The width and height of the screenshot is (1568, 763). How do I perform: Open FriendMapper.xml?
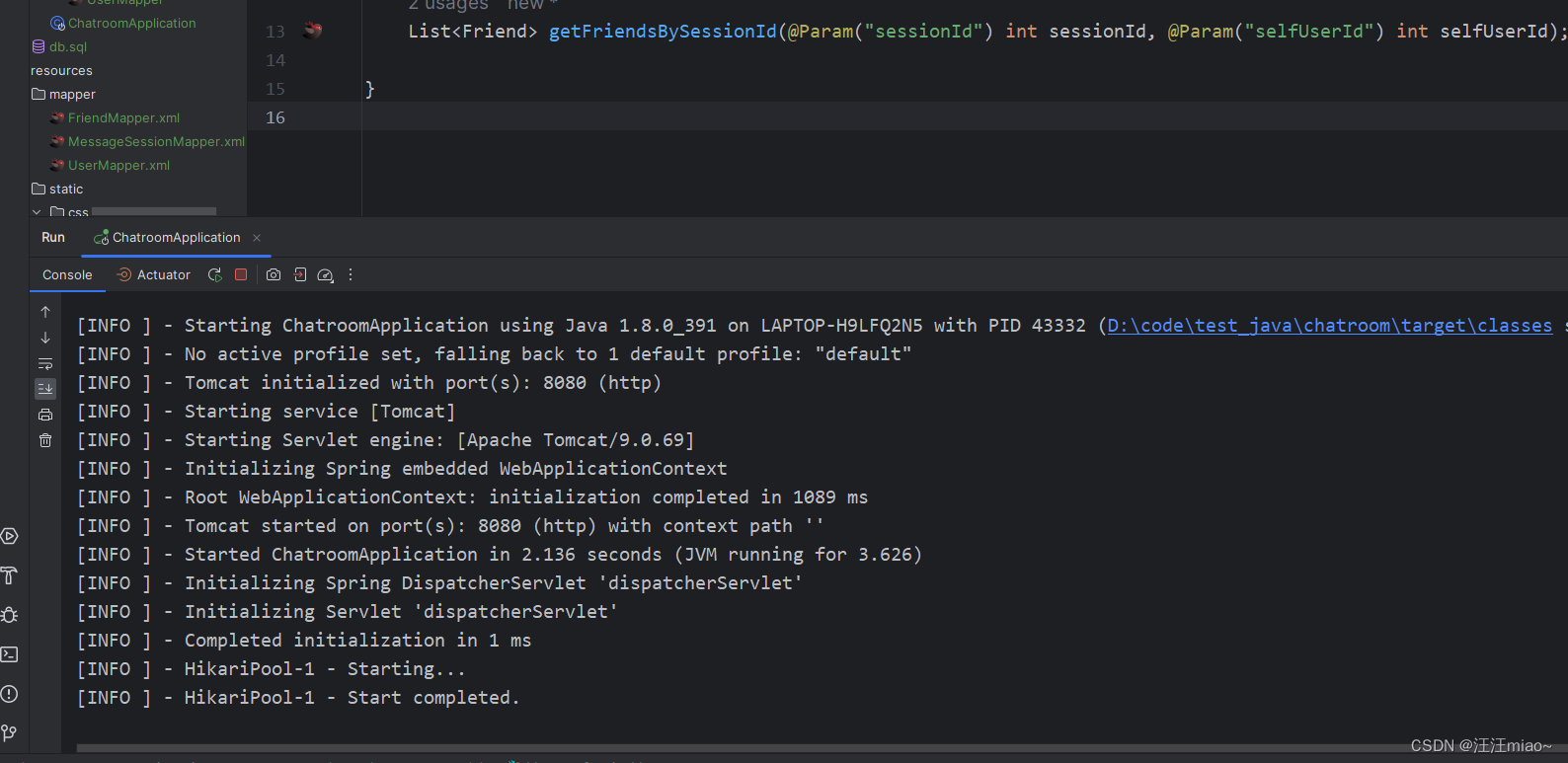[123, 118]
